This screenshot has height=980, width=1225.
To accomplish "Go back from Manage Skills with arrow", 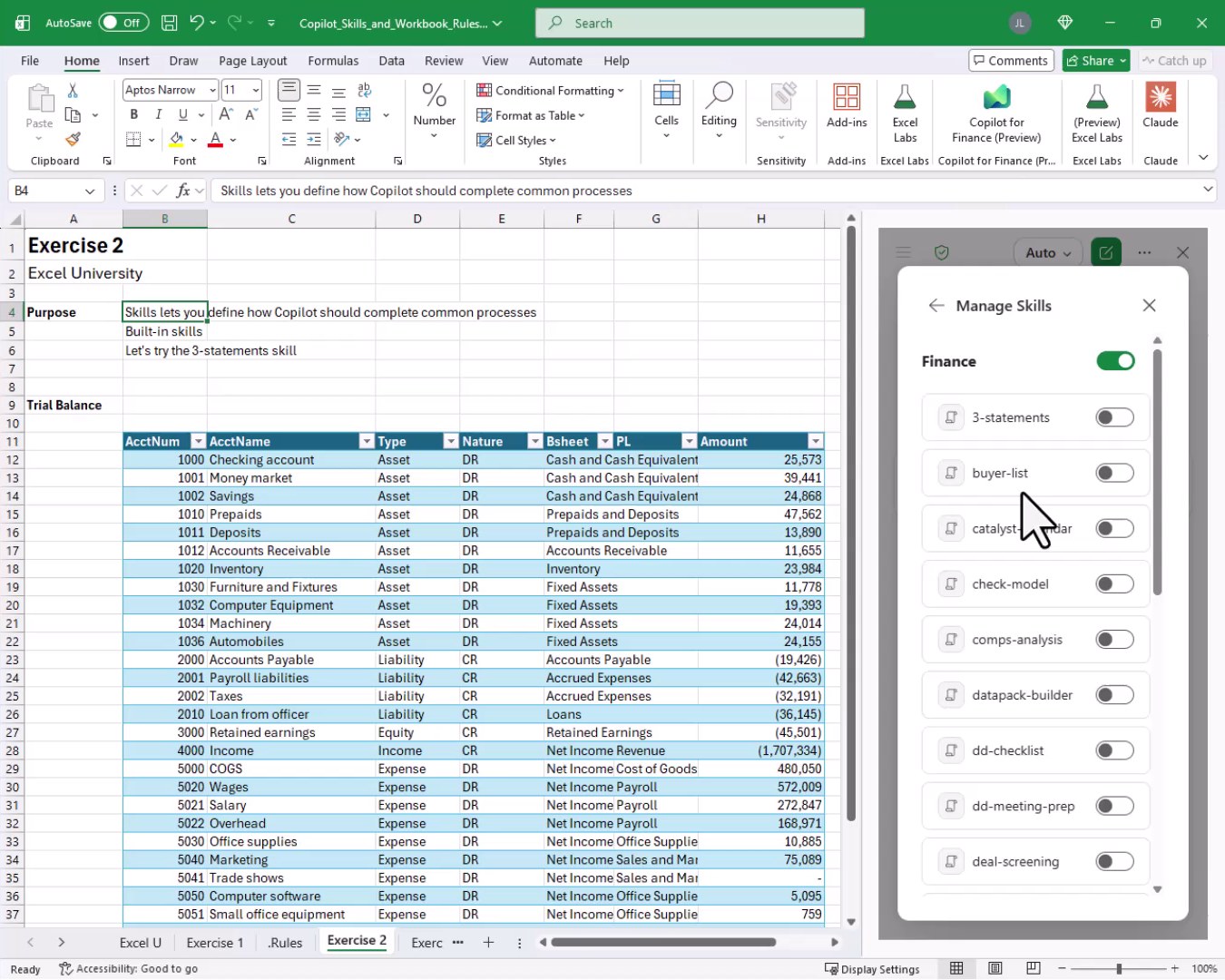I will pyautogui.click(x=936, y=306).
